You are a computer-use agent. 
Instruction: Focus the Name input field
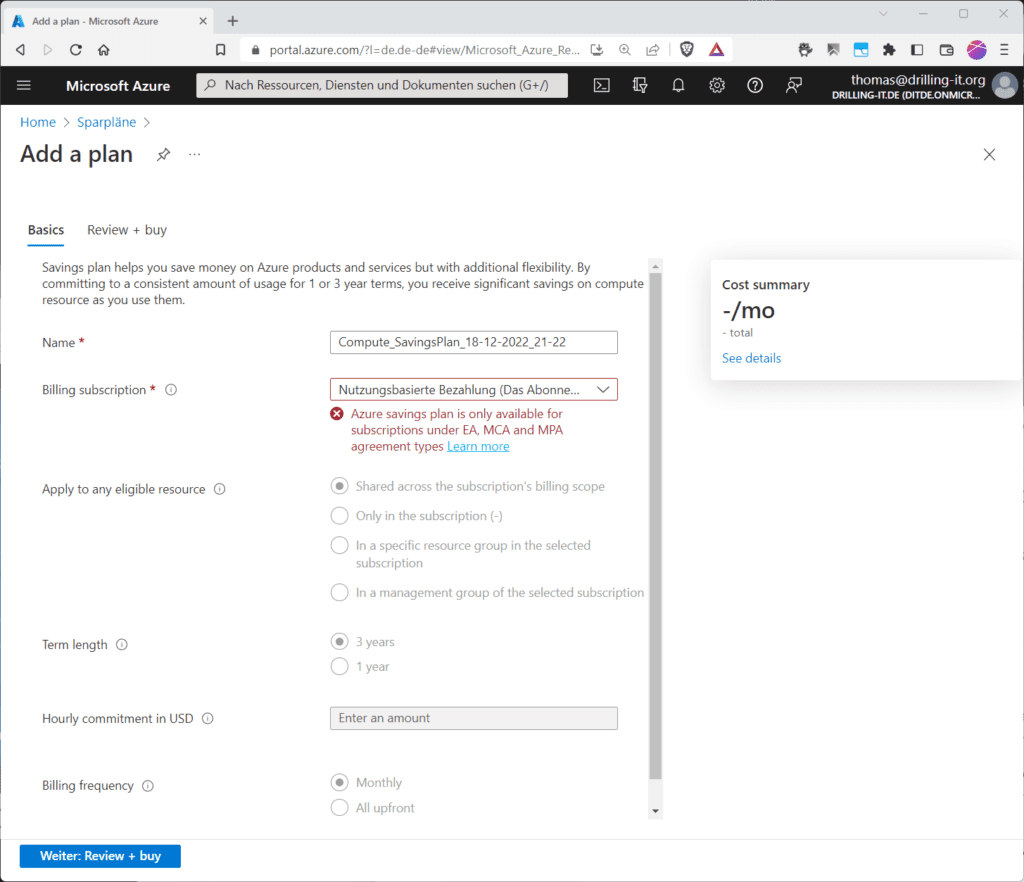coord(473,343)
